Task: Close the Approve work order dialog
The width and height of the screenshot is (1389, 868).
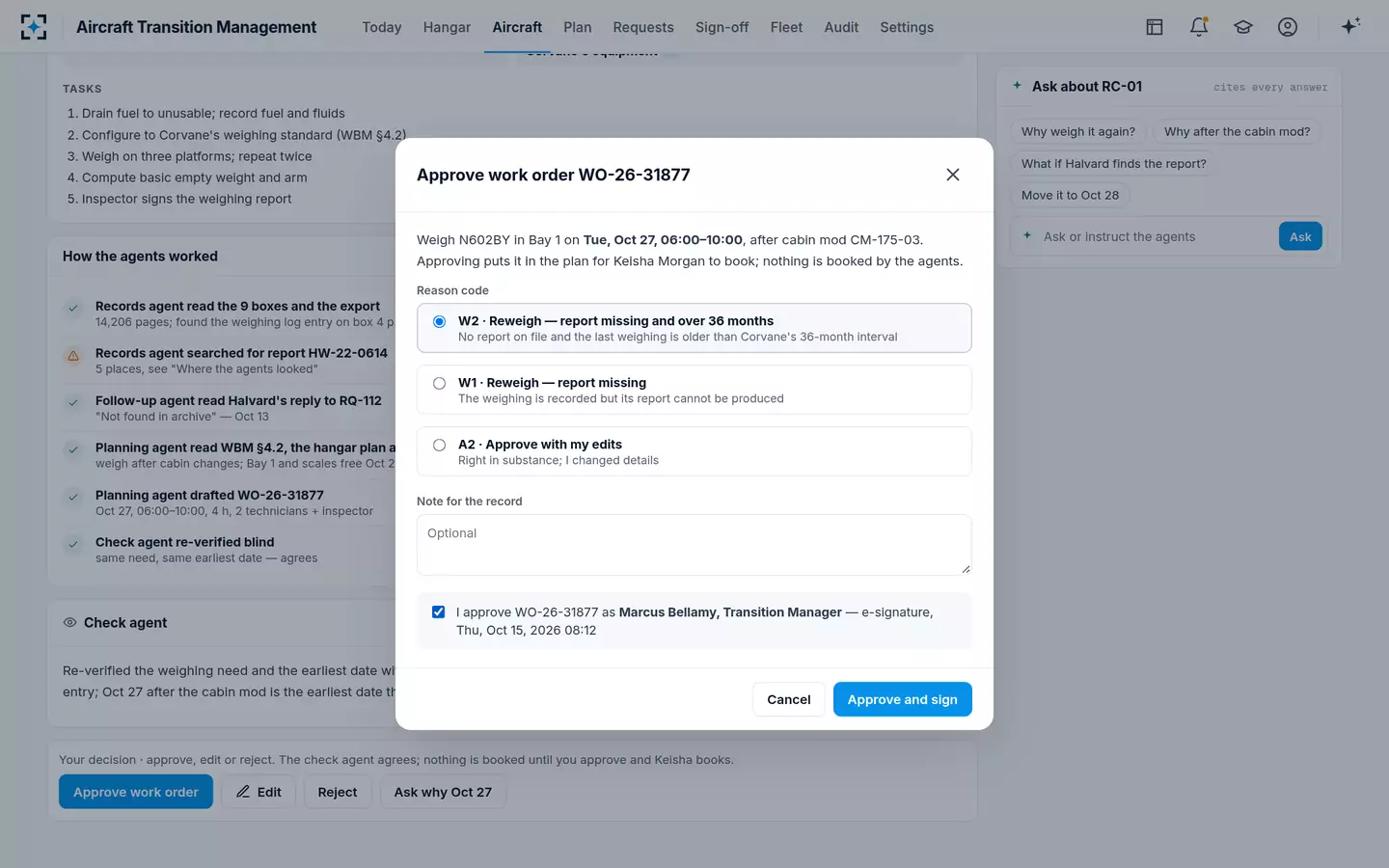Action: [x=953, y=175]
